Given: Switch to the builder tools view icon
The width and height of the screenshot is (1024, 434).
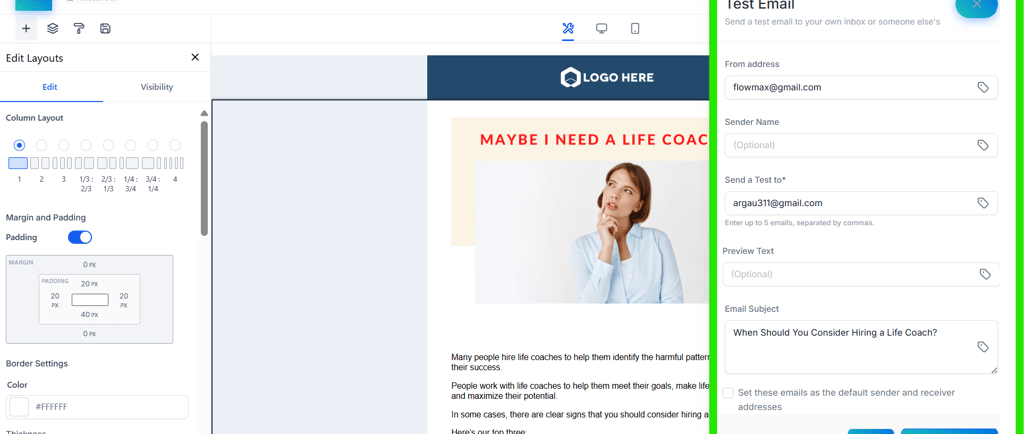Looking at the screenshot, I should coord(568,29).
